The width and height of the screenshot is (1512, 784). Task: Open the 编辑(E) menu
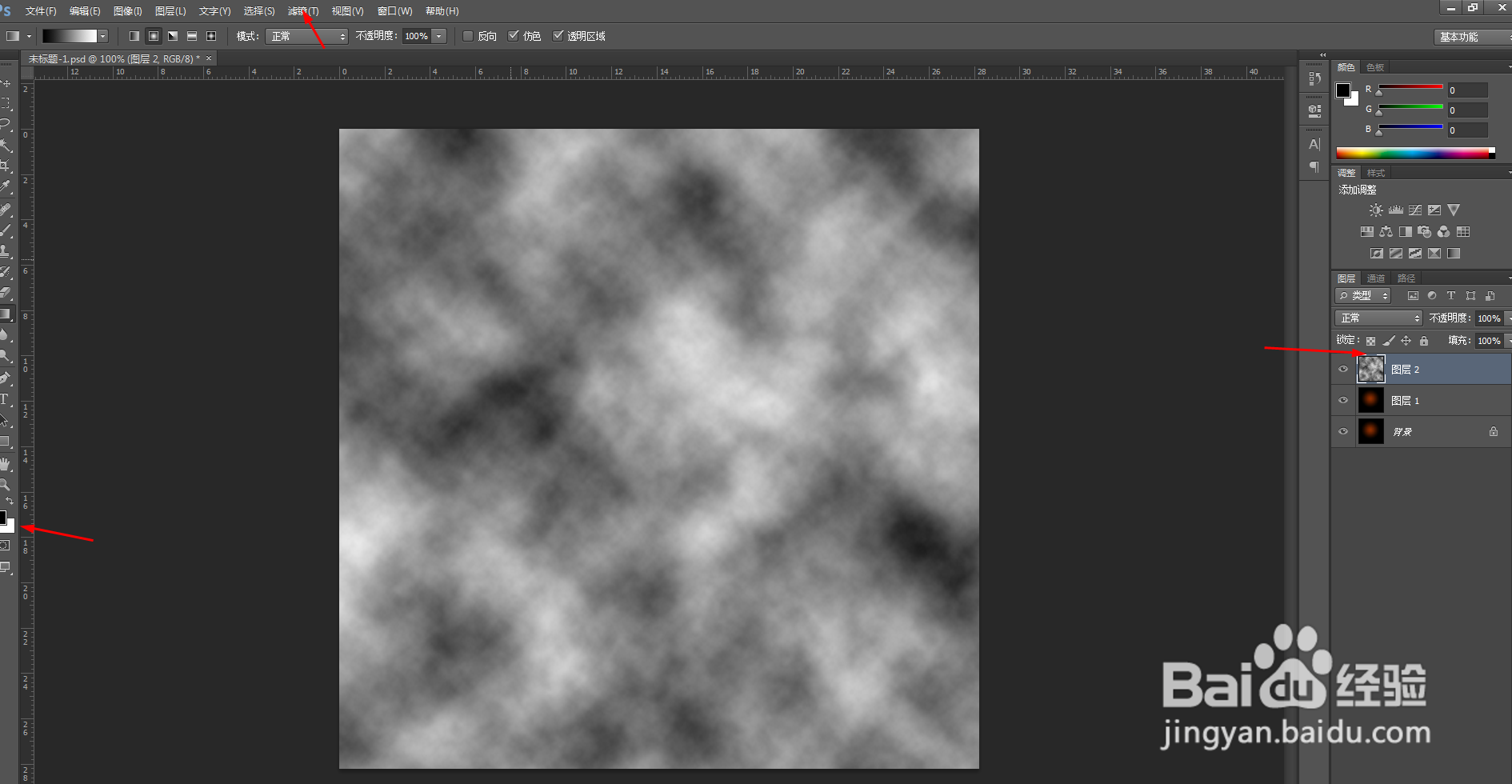[x=85, y=11]
